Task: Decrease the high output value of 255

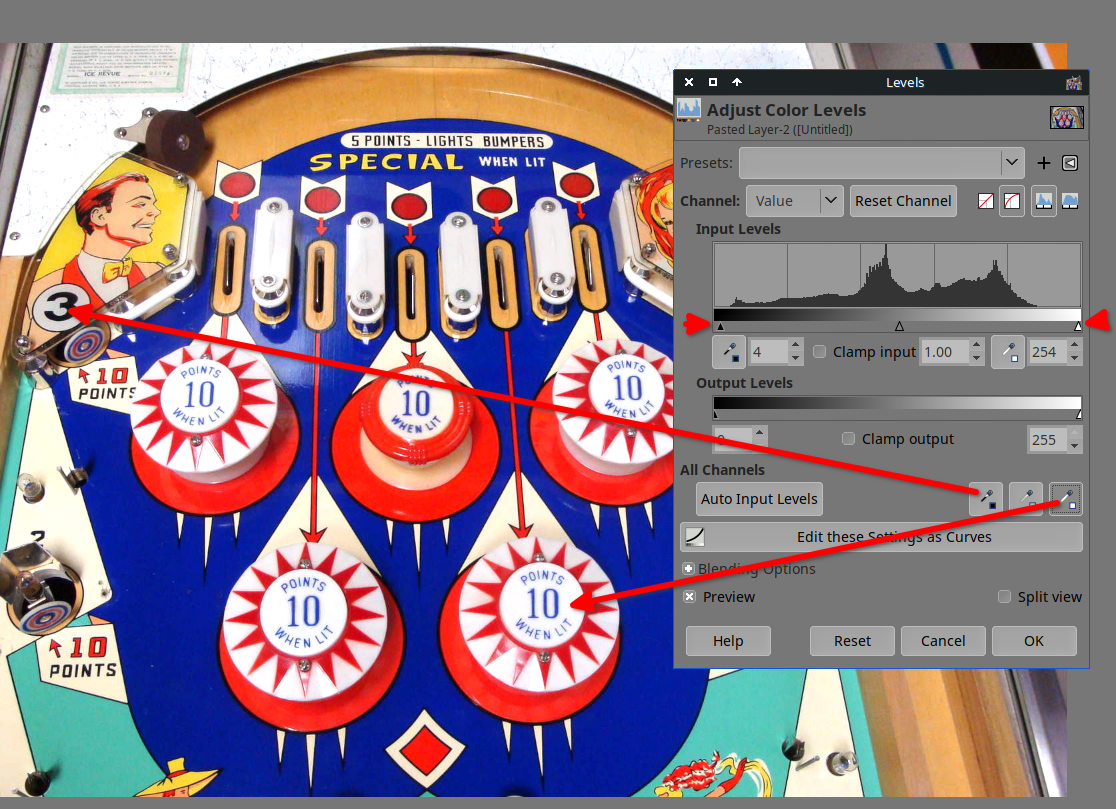Action: coord(1075,446)
